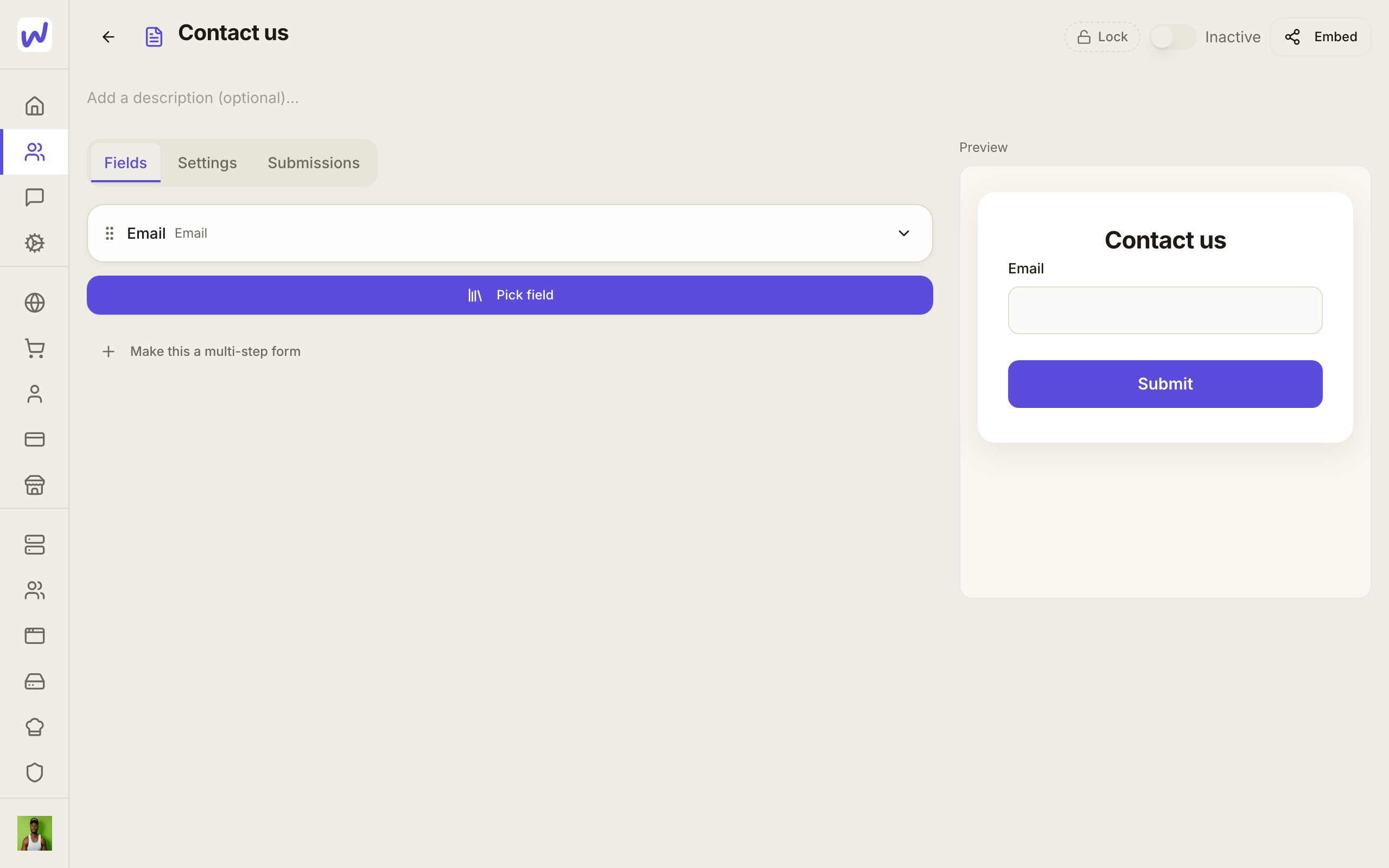Open the Embed share button
This screenshot has height=868, width=1389.
point(1320,37)
